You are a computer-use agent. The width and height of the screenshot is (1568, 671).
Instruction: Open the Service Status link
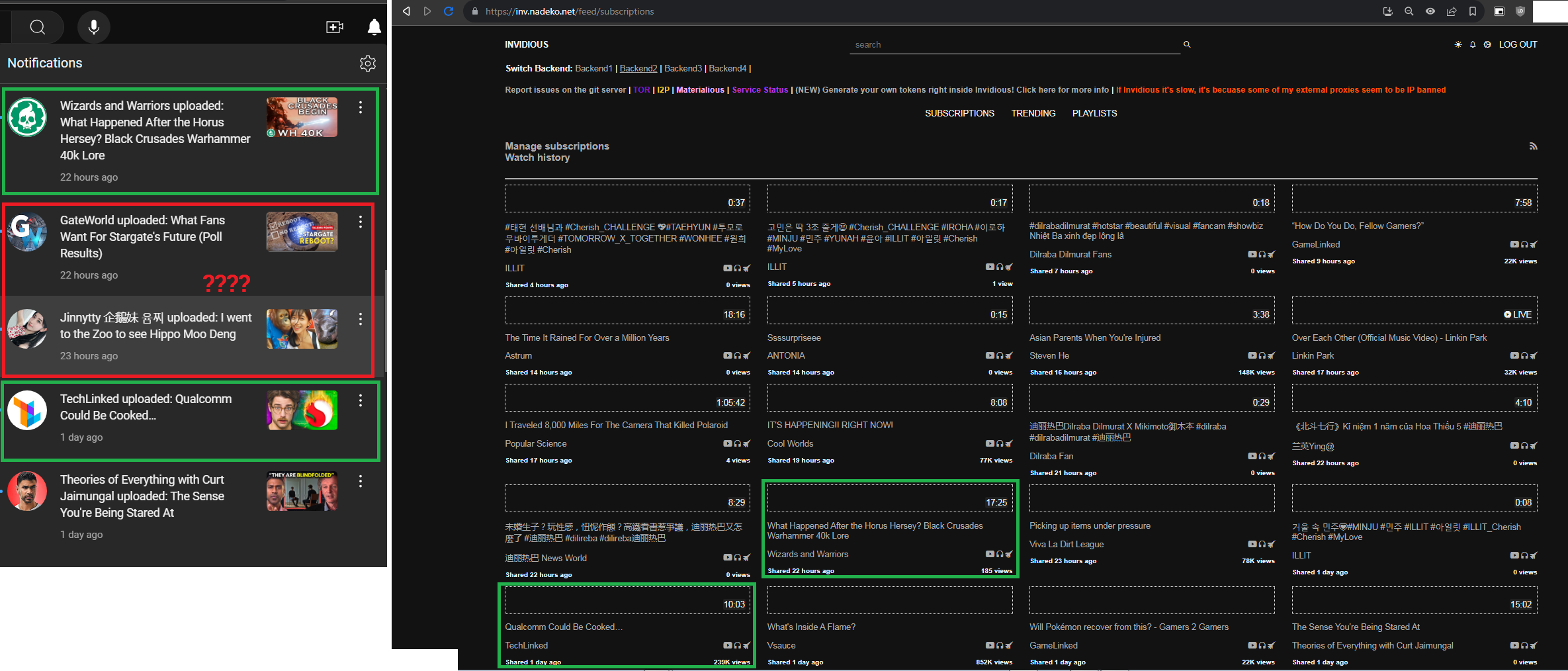[760, 90]
